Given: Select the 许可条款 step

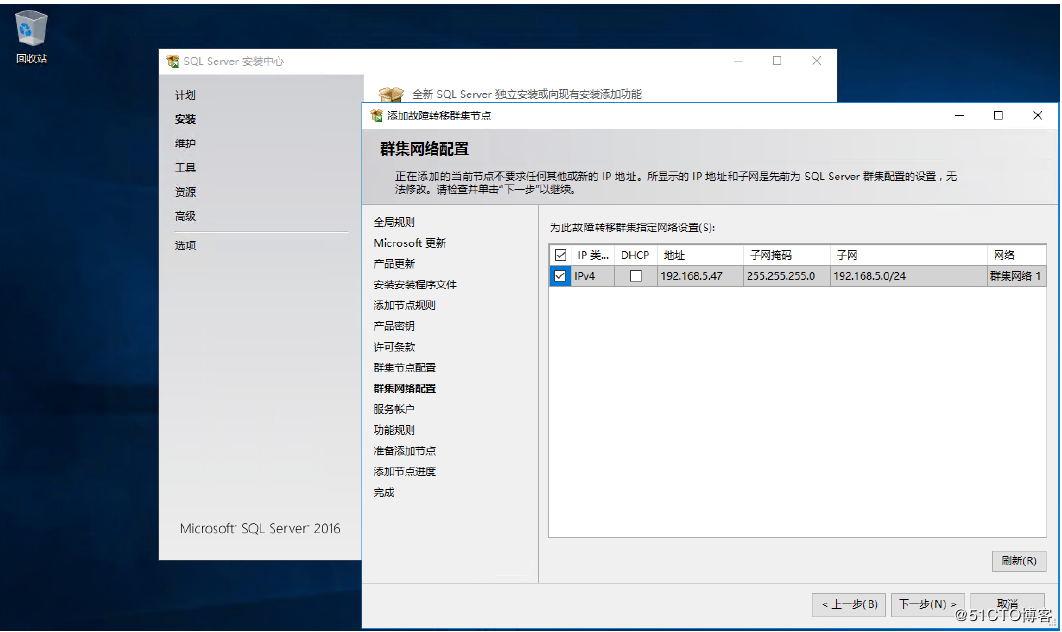Looking at the screenshot, I should pos(394,346).
